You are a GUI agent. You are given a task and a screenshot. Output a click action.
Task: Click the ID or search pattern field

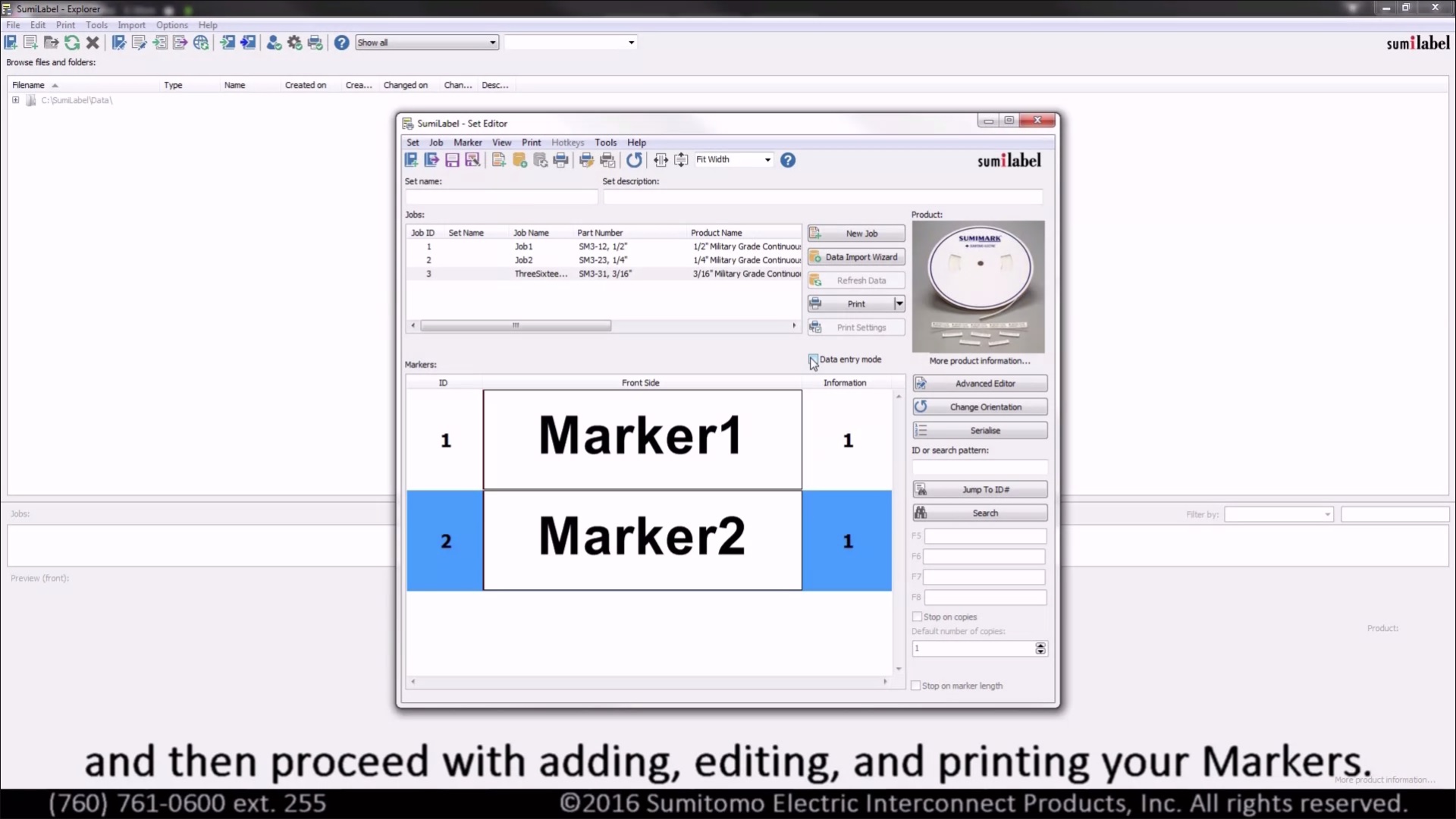coord(980,468)
